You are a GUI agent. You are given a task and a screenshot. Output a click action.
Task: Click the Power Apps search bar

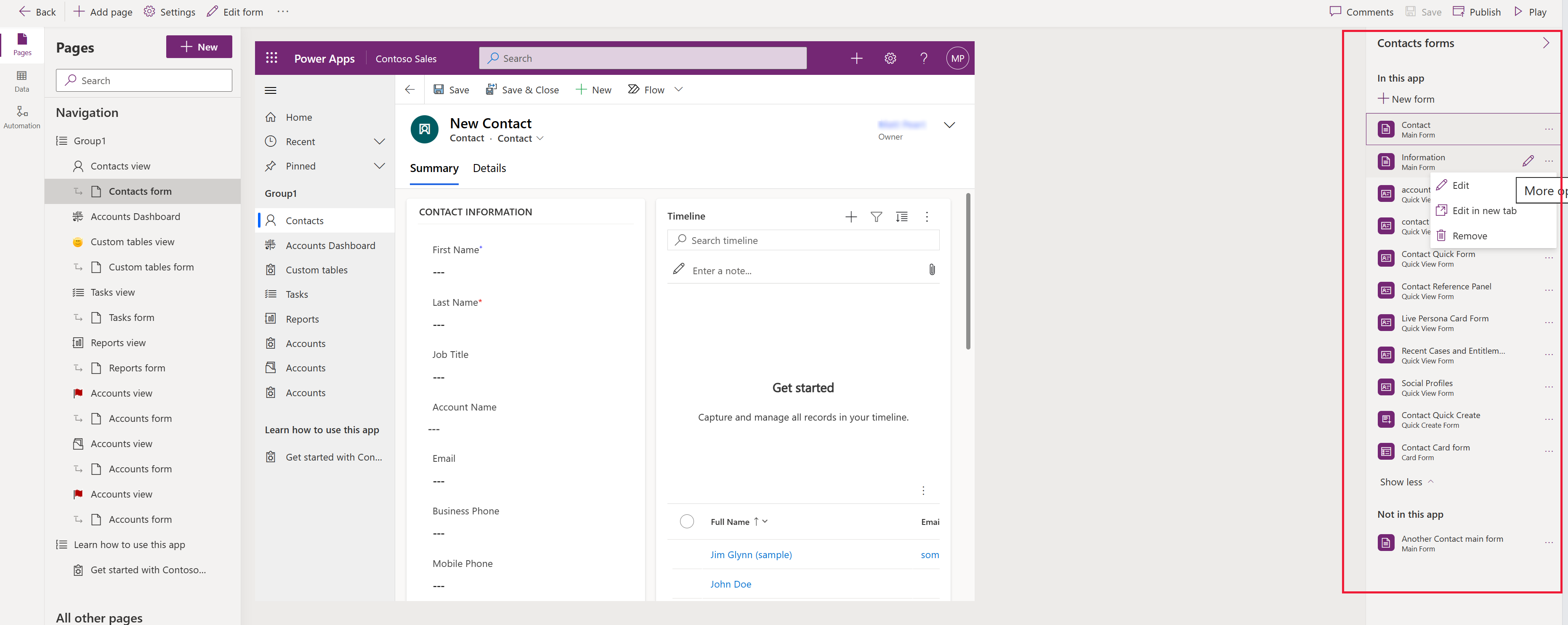[643, 58]
